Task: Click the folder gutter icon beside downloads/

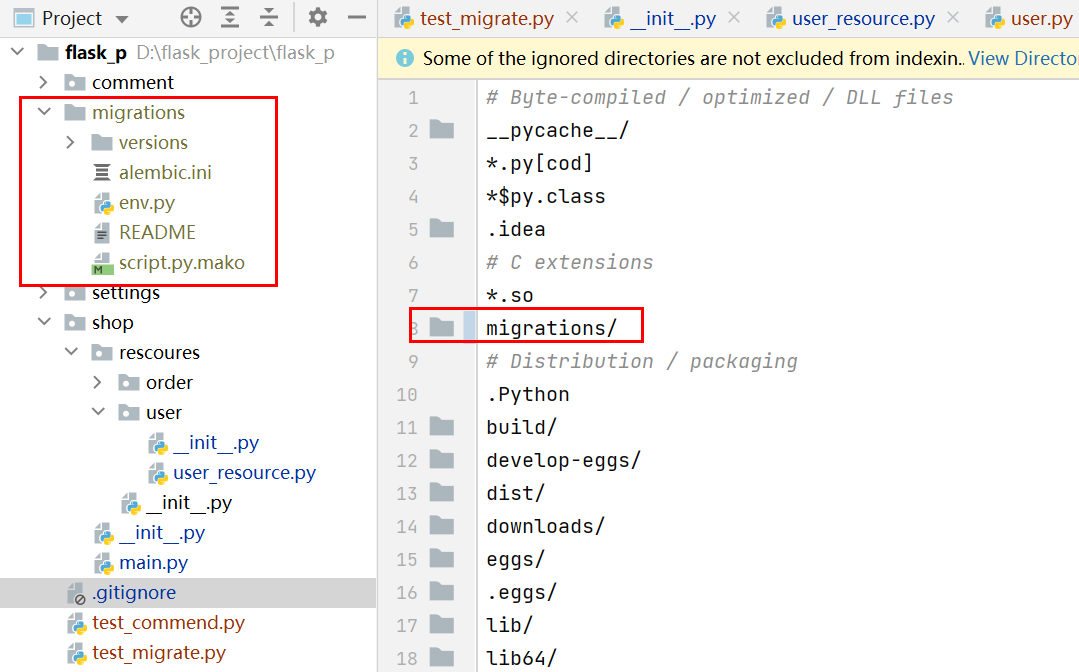Action: (x=442, y=525)
